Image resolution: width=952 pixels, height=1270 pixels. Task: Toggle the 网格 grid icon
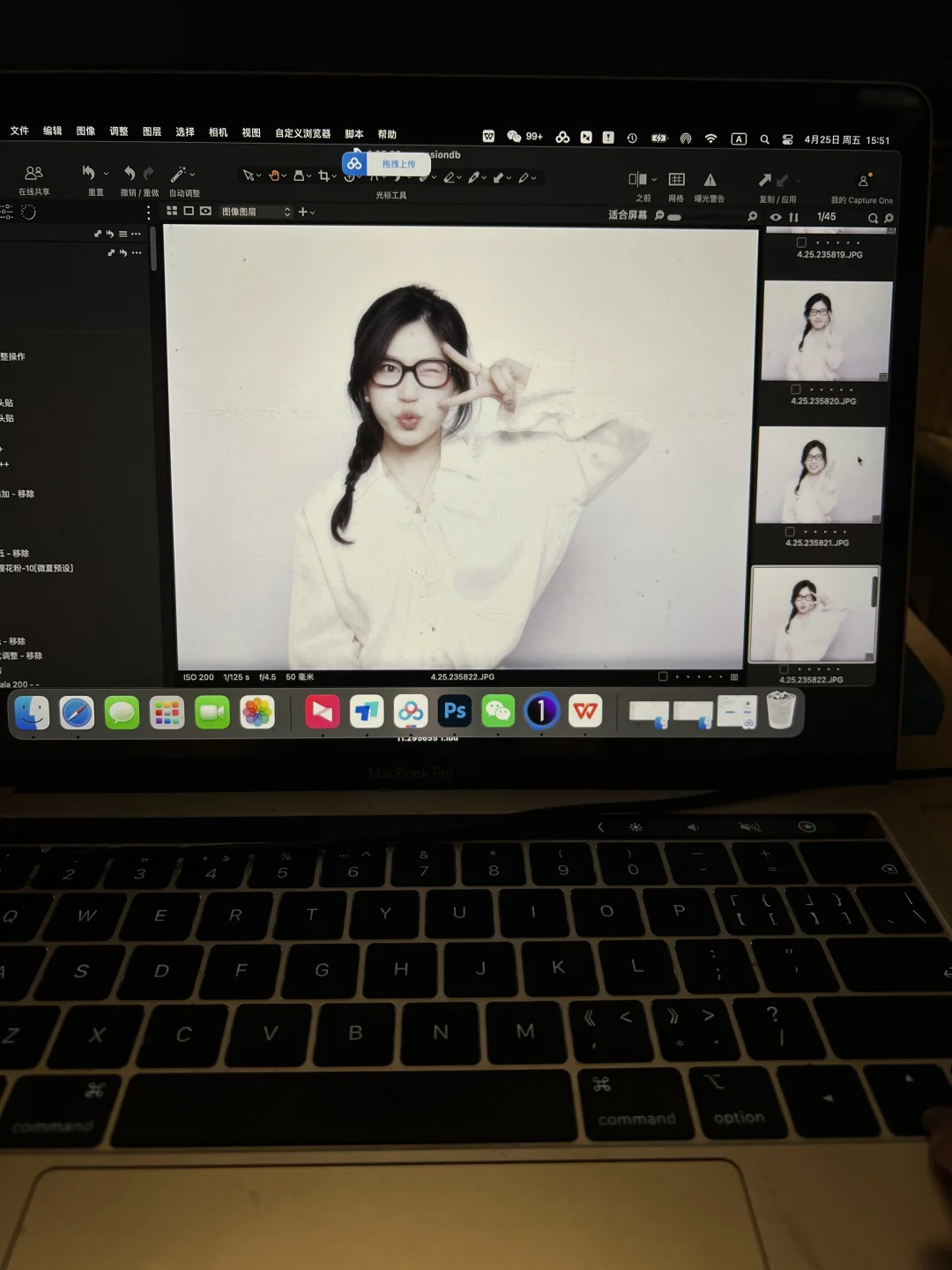pos(677,179)
